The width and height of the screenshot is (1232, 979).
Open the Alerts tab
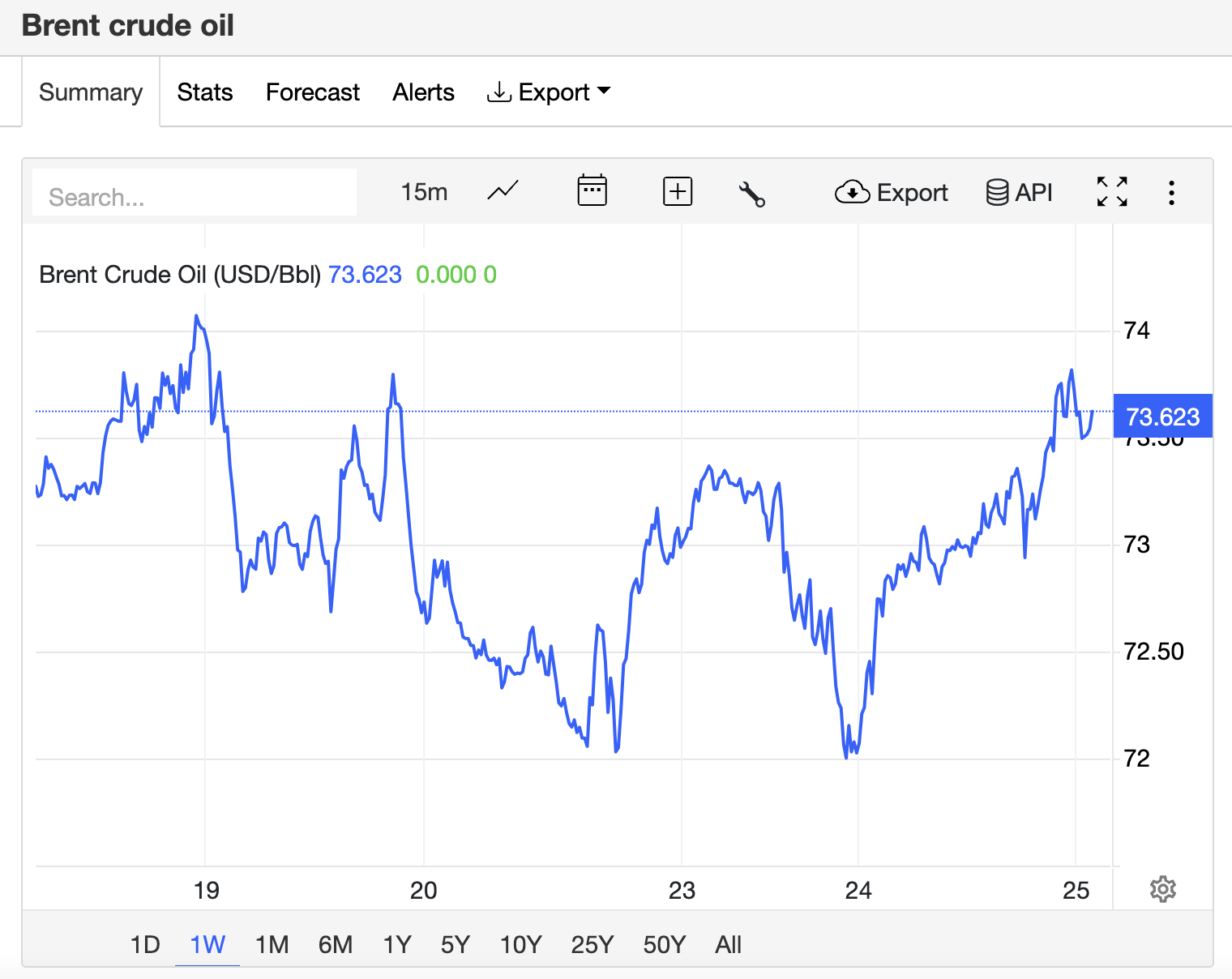click(423, 92)
